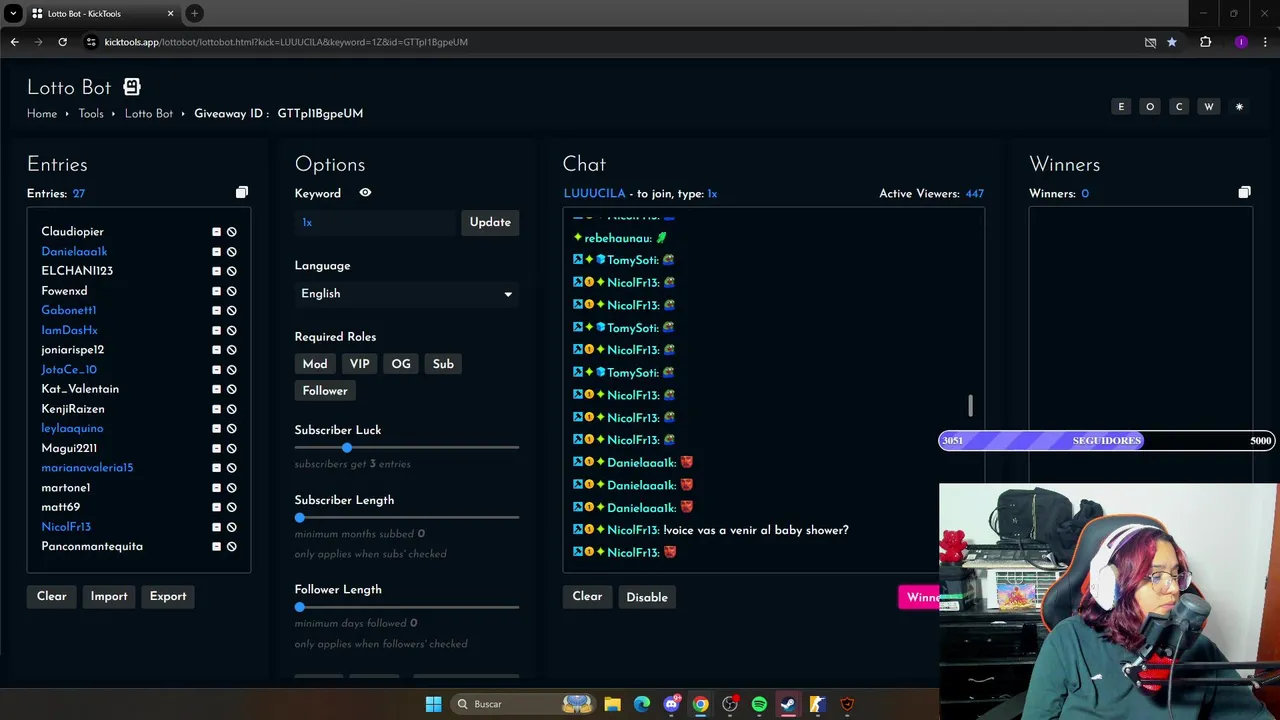This screenshot has height=720, width=1280.
Task: Bookmark this page with the star icon
Action: 1172,42
